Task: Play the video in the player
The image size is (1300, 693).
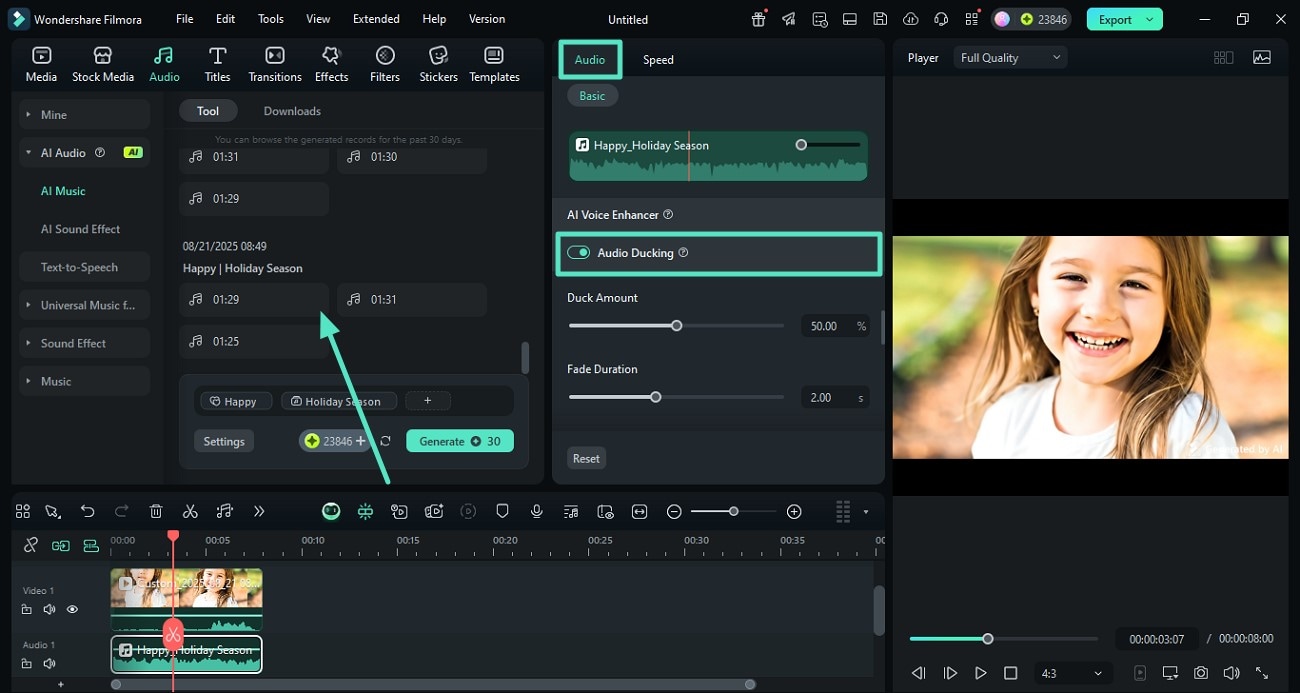Action: coord(981,673)
